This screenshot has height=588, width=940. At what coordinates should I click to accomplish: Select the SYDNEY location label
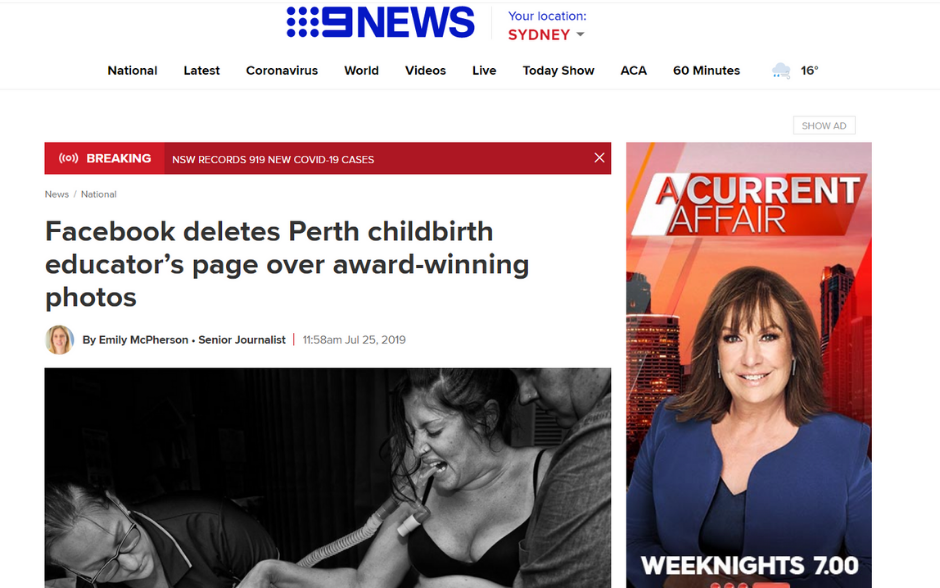pyautogui.click(x=539, y=35)
